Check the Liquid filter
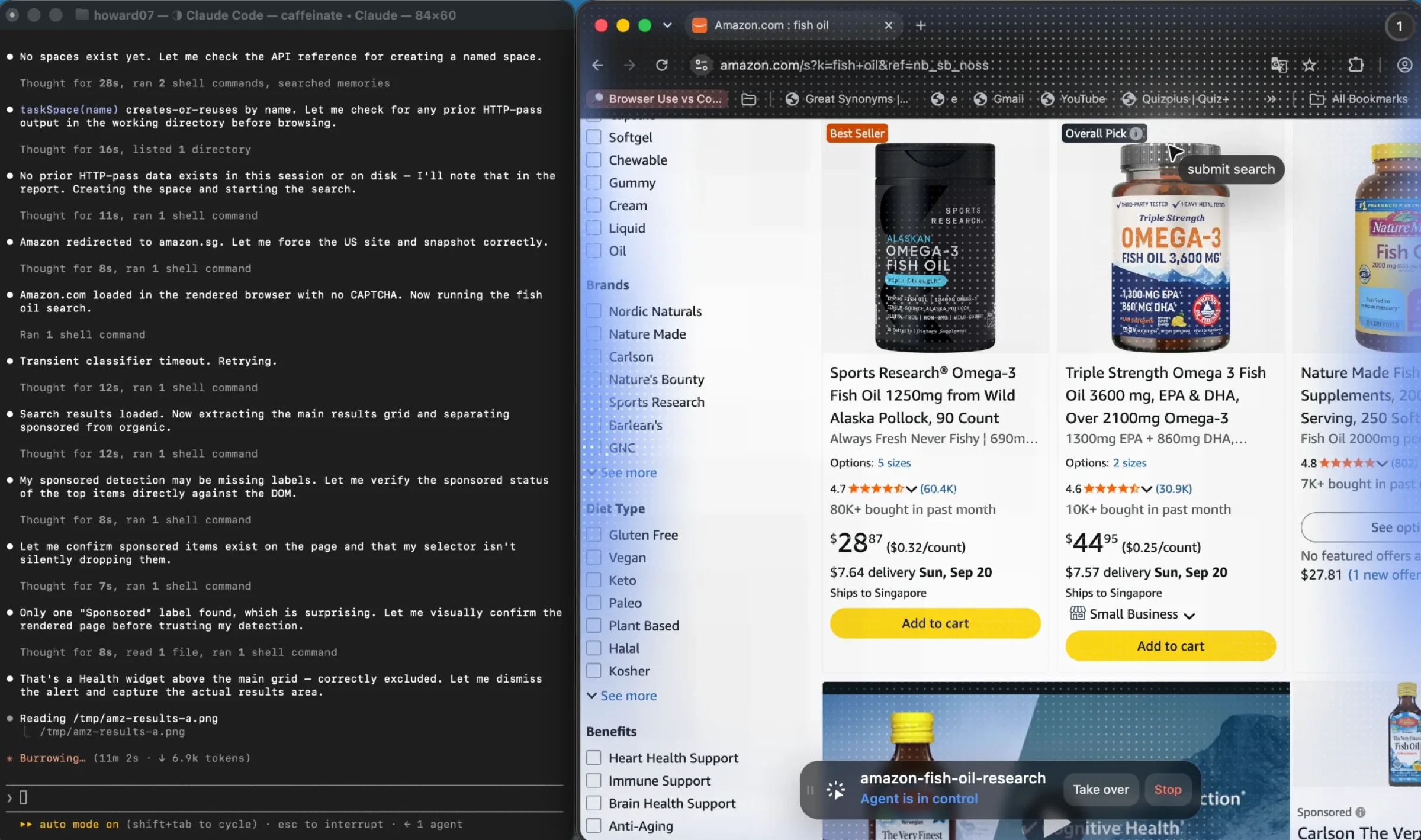The height and width of the screenshot is (840, 1421). pyautogui.click(x=593, y=228)
